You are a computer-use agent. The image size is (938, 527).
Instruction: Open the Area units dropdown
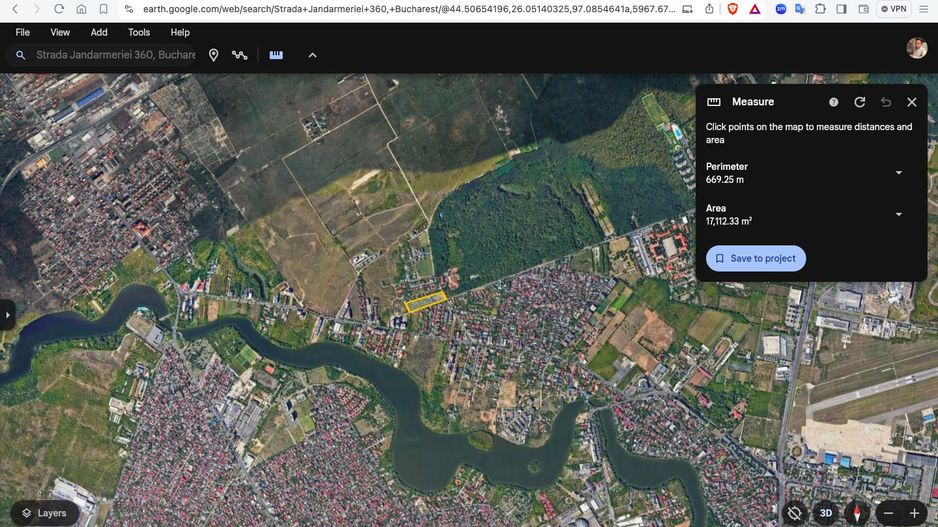click(897, 214)
